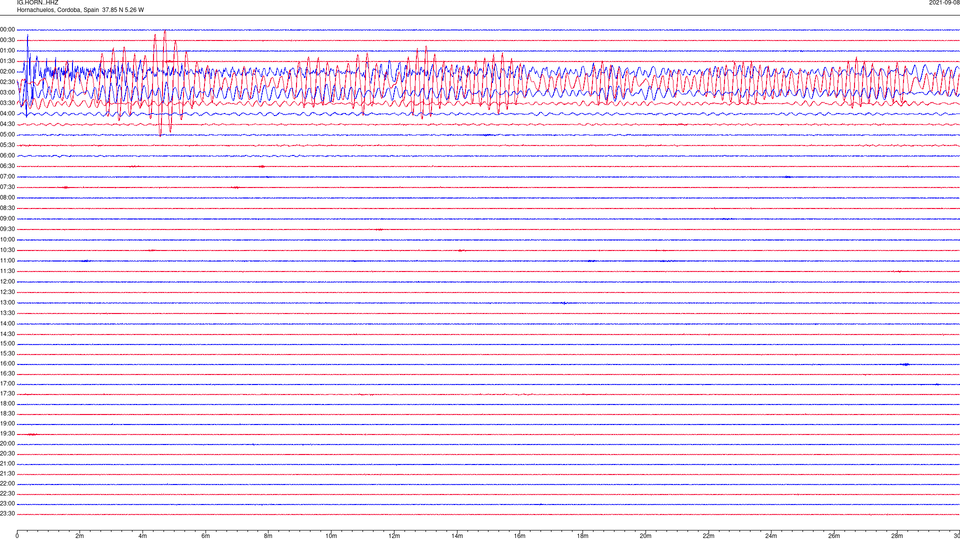Select the 17:30 time label
960x540 pixels.
(x=7, y=394)
